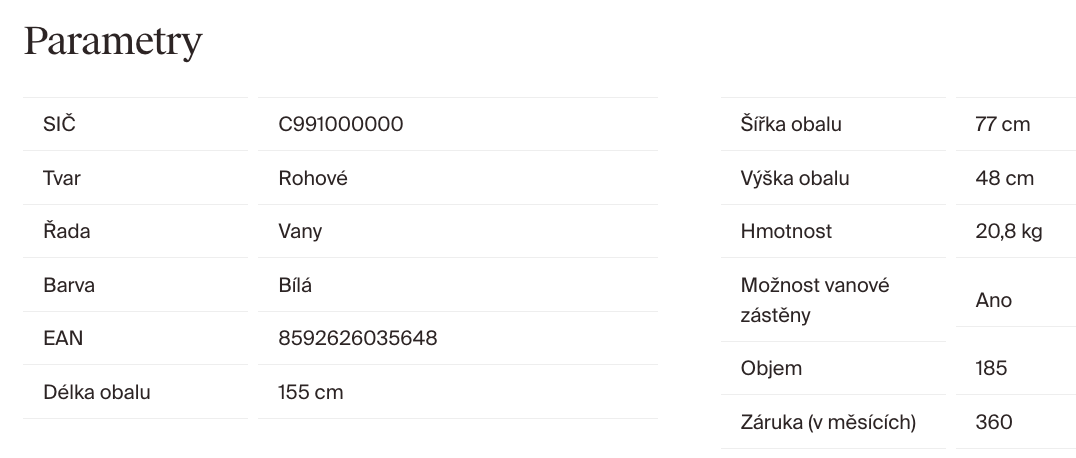Screen dimensions: 1076x458
Task: Click the Objem value 185
Action: pyautogui.click(x=991, y=368)
